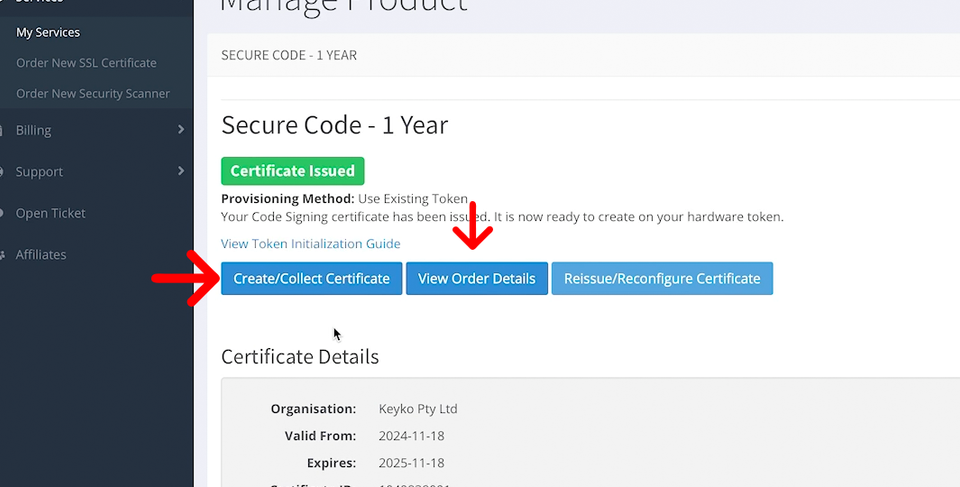Select Order New SSL Certificate

coord(86,63)
